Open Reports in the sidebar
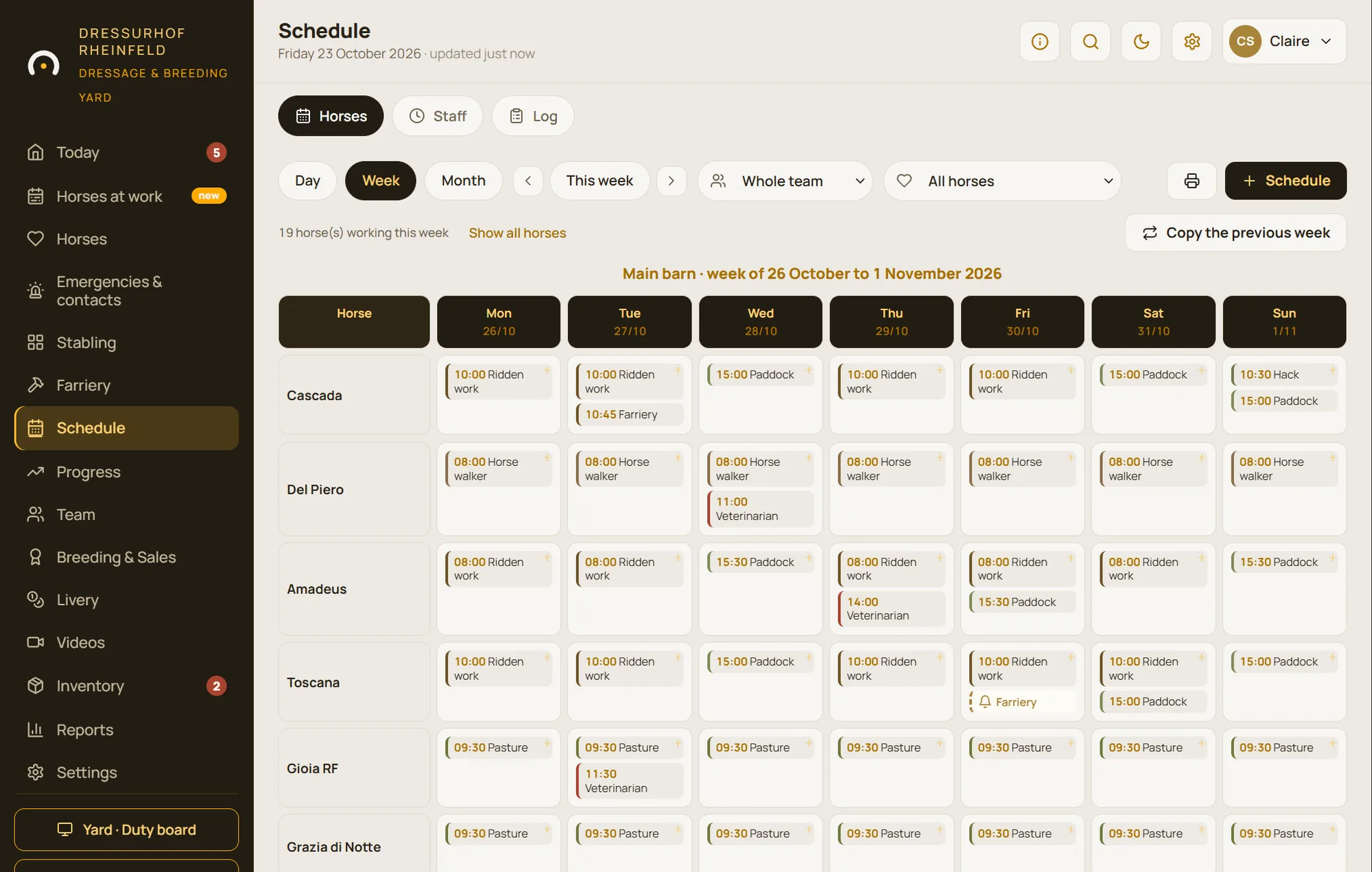Screen dimensions: 1372x872 pyautogui.click(x=127, y=730)
